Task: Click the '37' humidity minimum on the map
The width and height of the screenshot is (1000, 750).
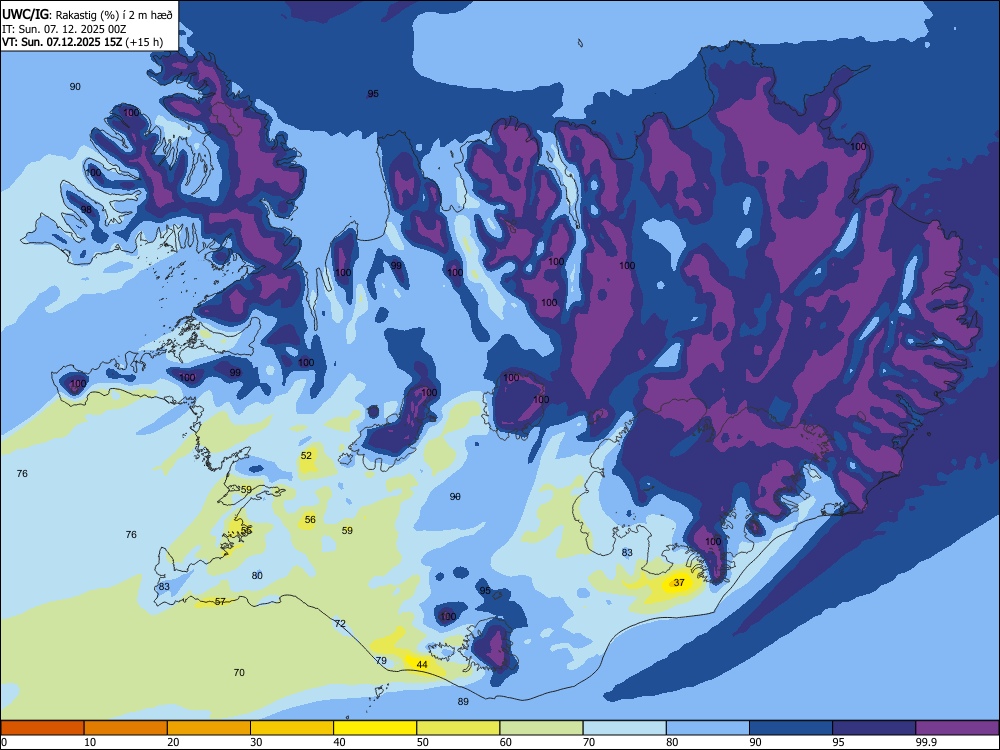Action: 679,582
